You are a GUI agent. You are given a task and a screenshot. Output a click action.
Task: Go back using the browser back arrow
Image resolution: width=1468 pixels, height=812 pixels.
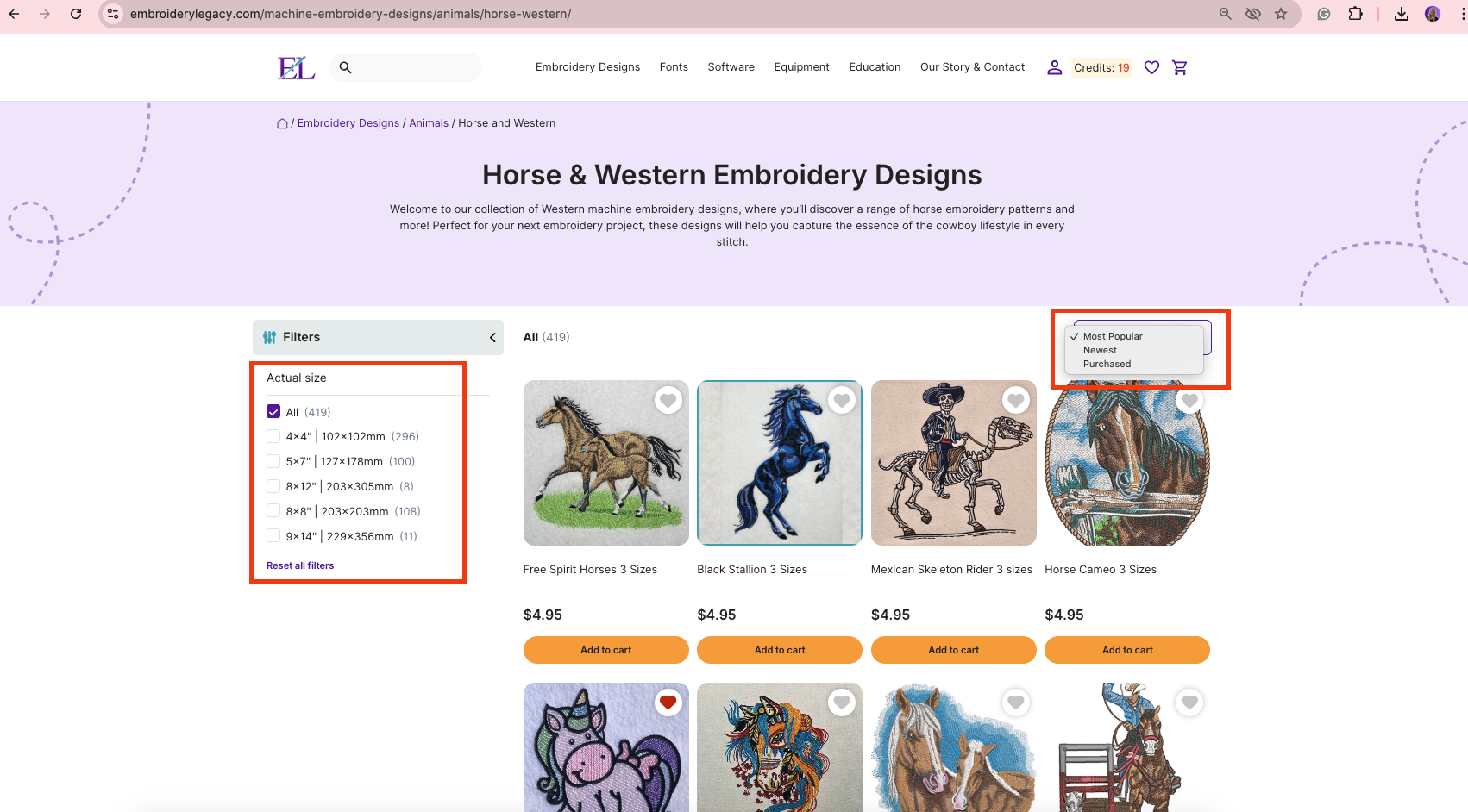coord(15,14)
